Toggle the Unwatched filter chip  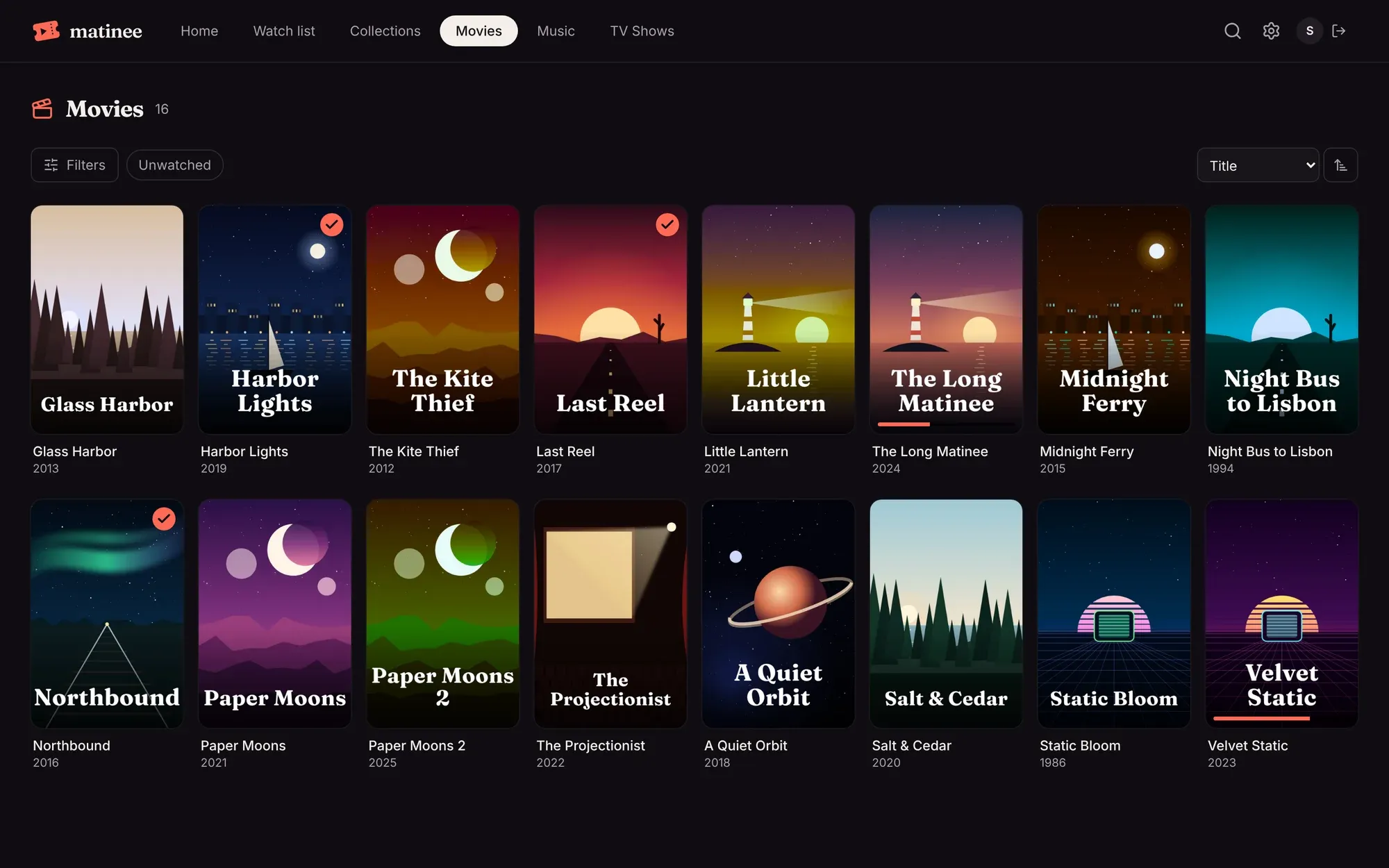coord(174,165)
